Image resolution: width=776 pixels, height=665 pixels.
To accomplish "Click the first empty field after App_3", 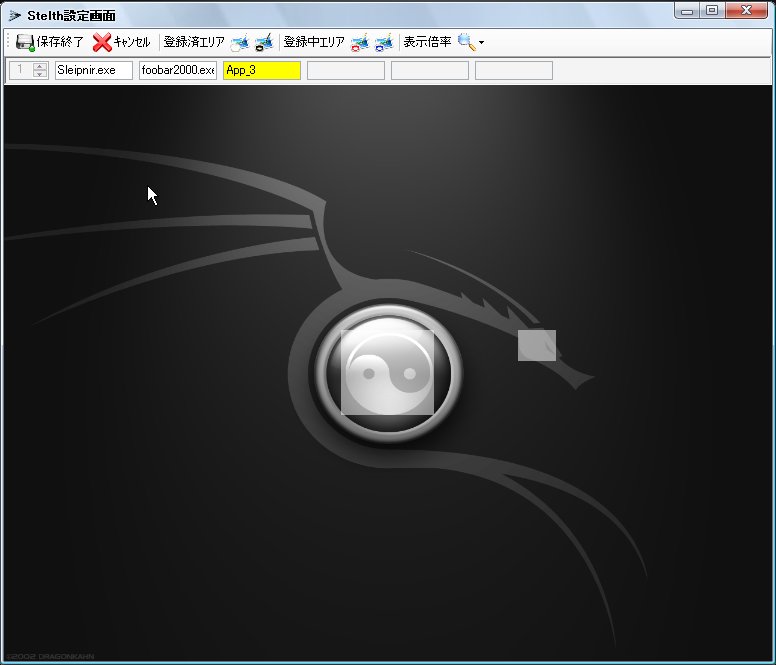I will click(x=346, y=70).
